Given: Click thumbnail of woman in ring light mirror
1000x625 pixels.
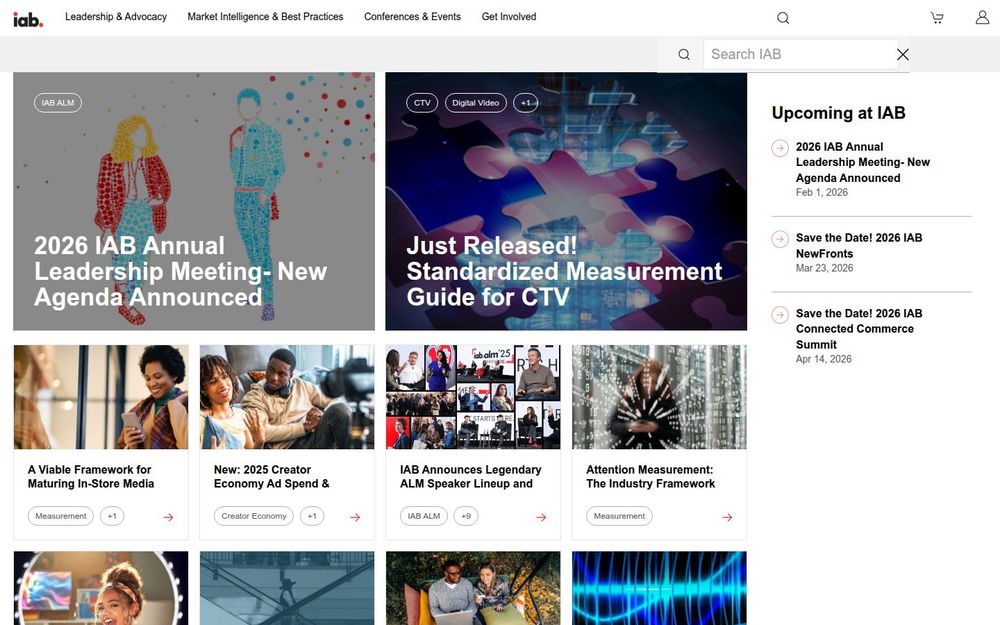Looking at the screenshot, I should (x=101, y=588).
